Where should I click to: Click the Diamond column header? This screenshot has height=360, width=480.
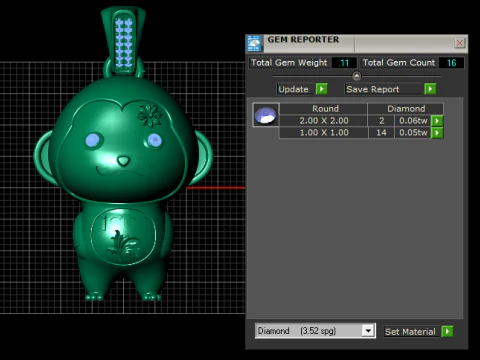click(406, 109)
